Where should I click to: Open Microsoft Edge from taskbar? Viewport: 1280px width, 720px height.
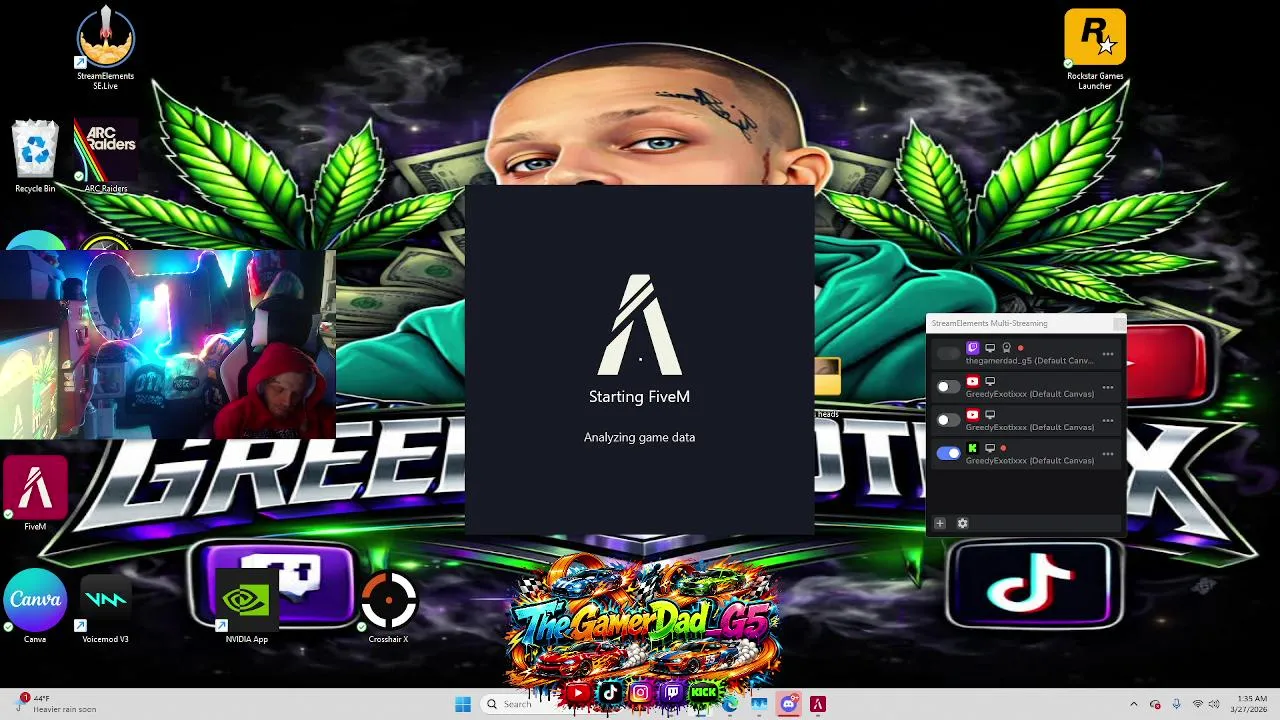click(730, 704)
